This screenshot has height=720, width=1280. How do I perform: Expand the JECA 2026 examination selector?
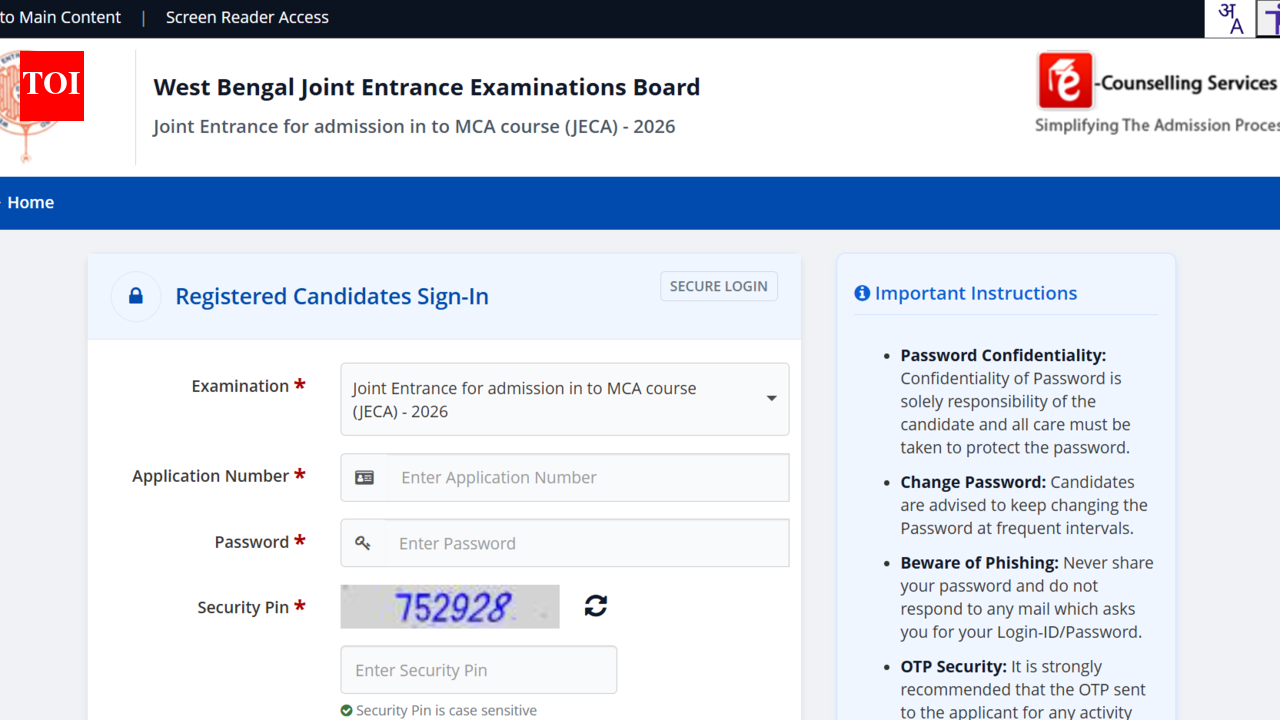pyautogui.click(x=565, y=399)
